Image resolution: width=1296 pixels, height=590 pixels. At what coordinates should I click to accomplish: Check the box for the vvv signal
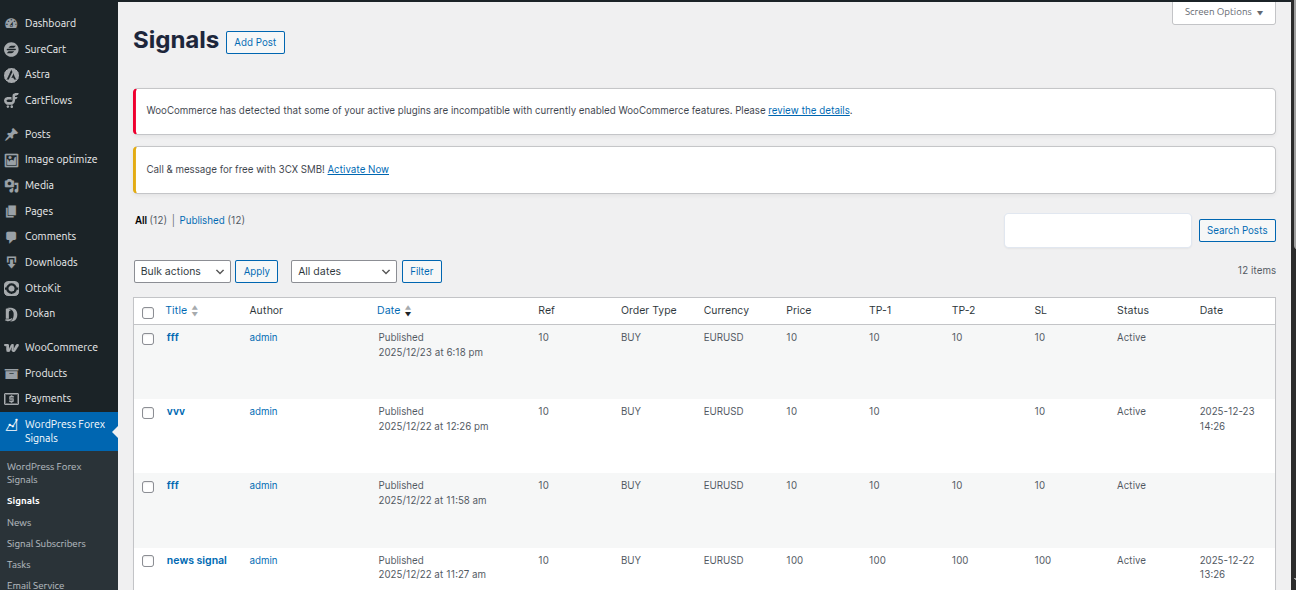pyautogui.click(x=148, y=413)
